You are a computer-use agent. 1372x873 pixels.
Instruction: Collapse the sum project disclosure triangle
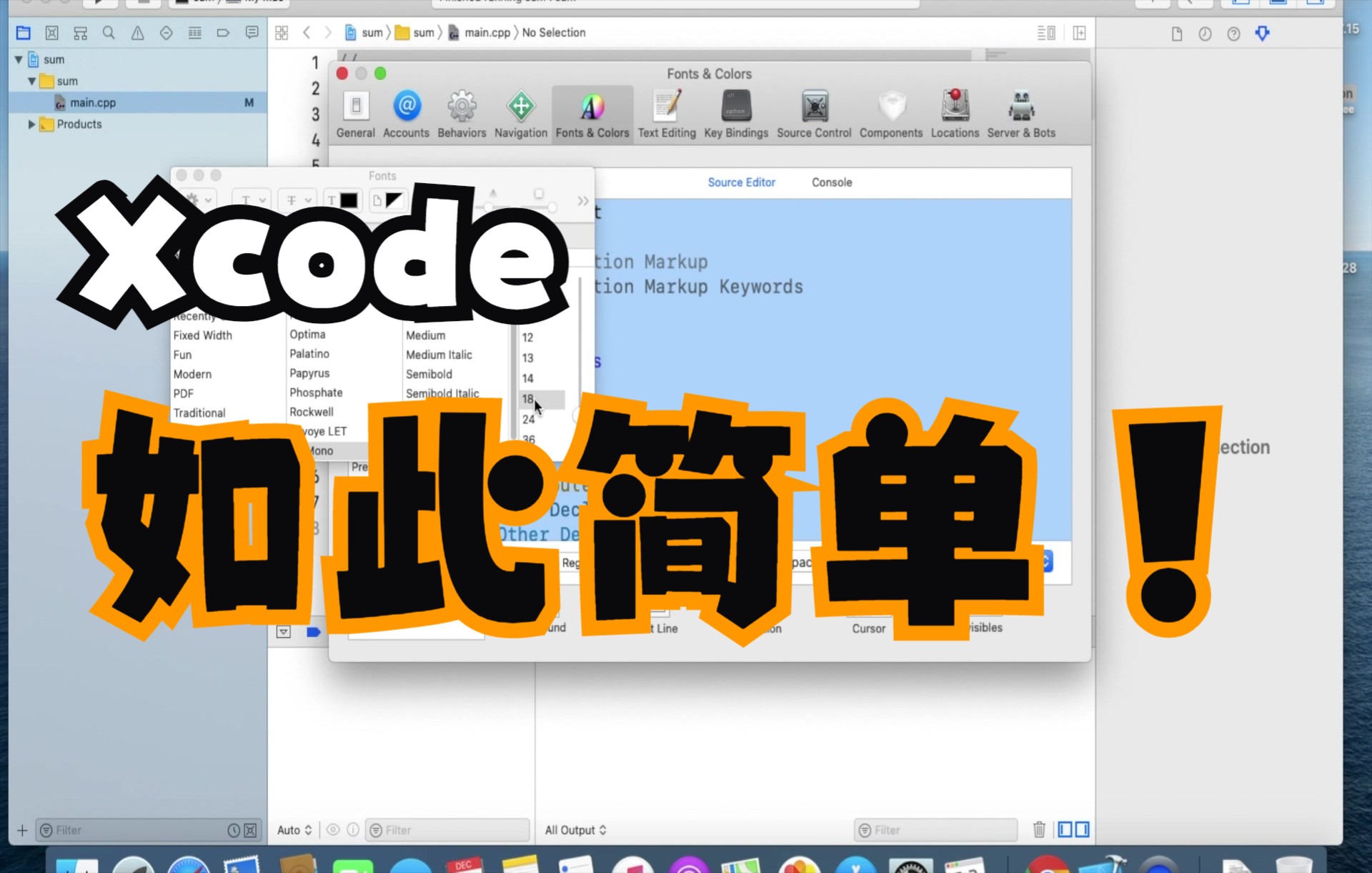(19, 59)
